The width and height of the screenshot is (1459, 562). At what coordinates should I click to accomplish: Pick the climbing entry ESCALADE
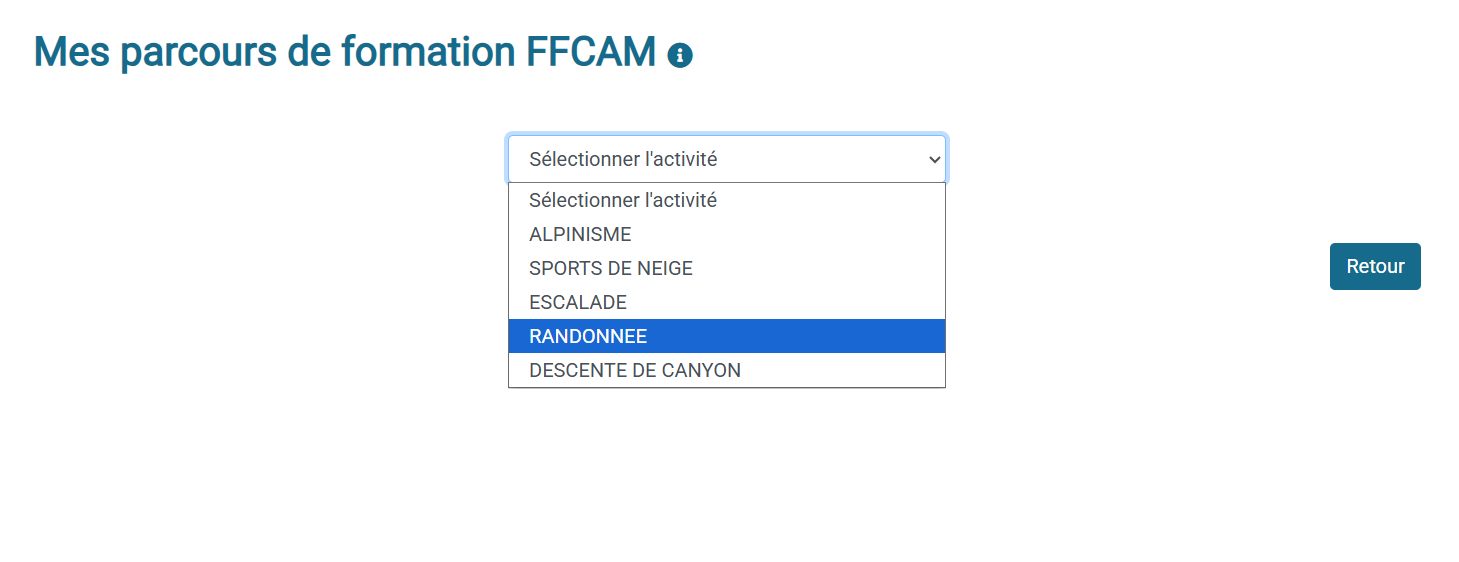point(578,302)
